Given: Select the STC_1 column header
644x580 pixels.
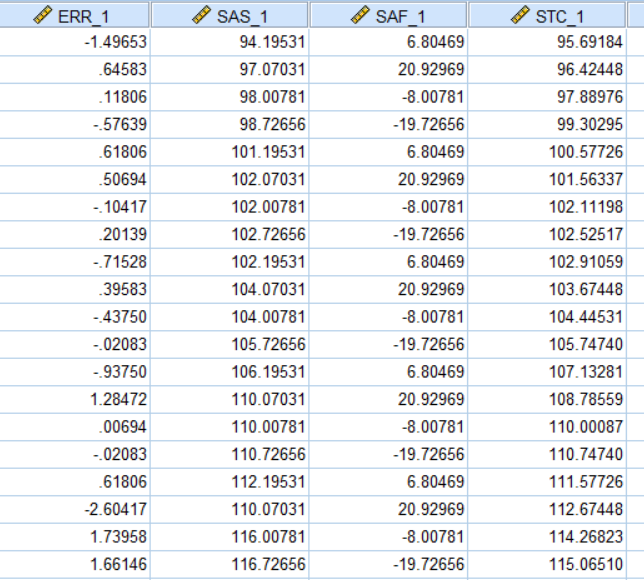Looking at the screenshot, I should [547, 15].
